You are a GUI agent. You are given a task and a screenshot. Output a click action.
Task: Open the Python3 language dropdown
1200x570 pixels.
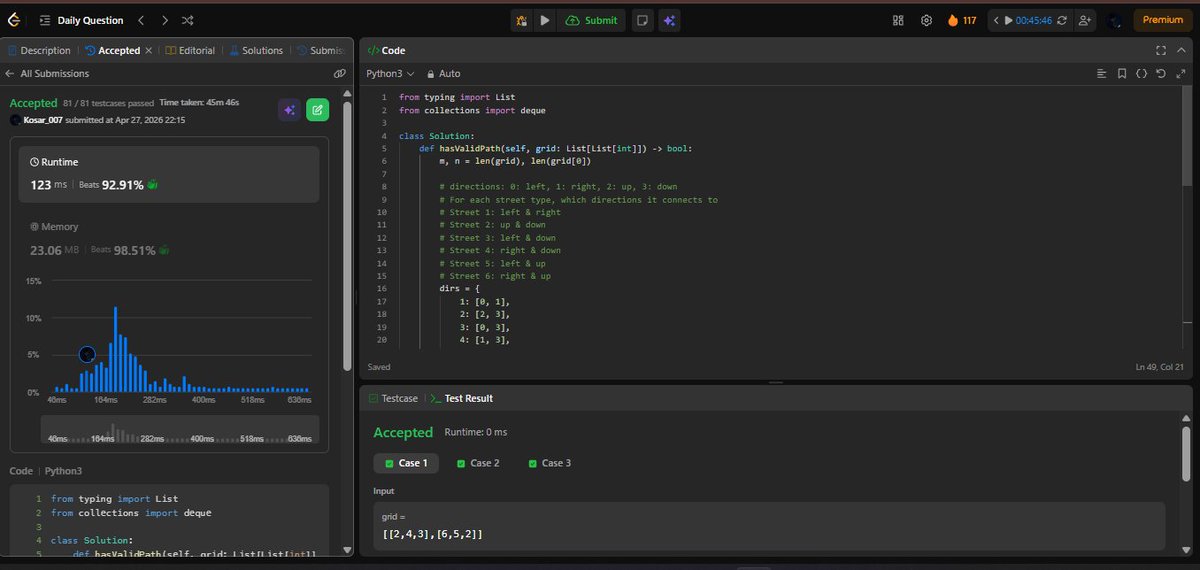(390, 73)
